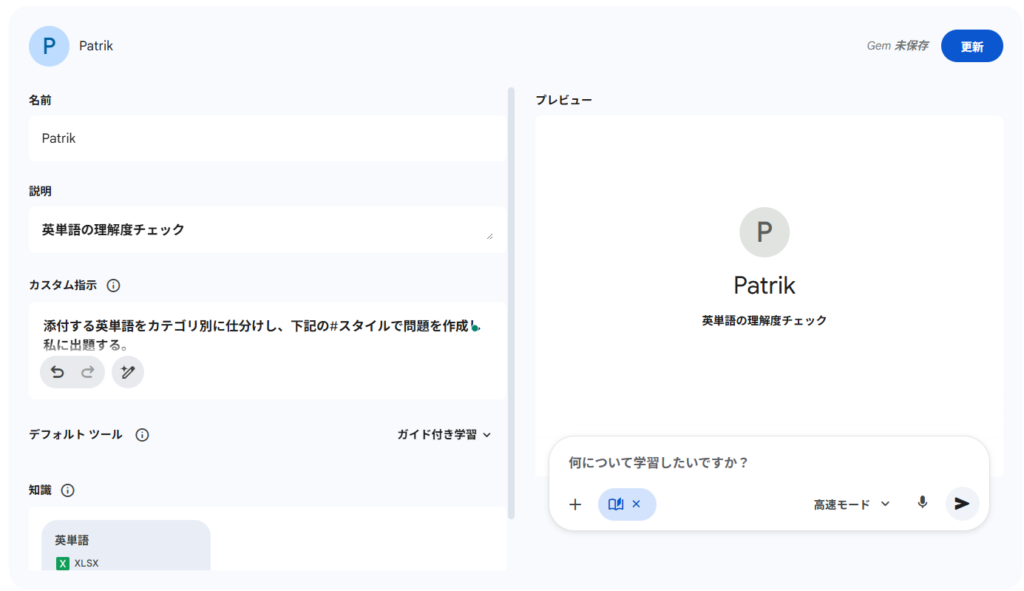
Task: Redo the custom instruction edit
Action: click(87, 372)
